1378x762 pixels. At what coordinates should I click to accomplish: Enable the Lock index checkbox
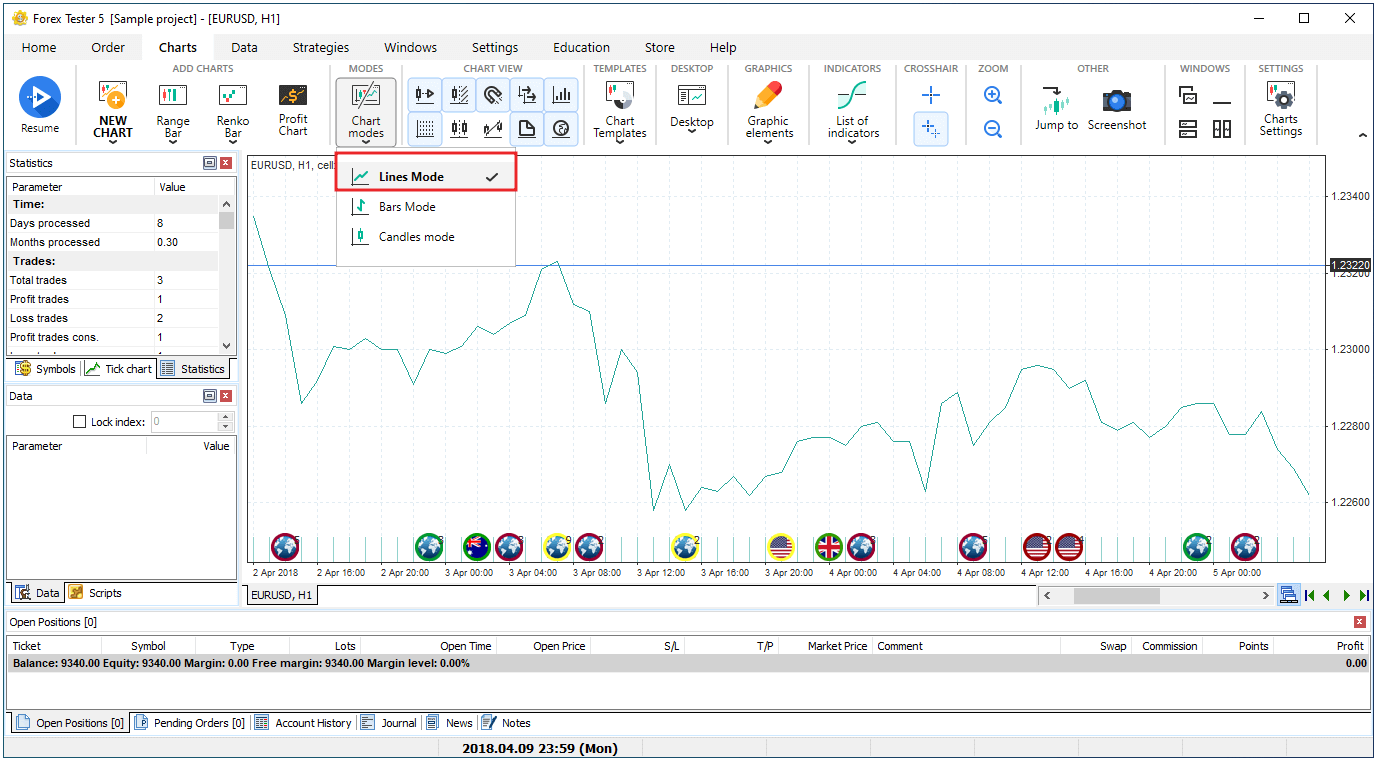[81, 422]
